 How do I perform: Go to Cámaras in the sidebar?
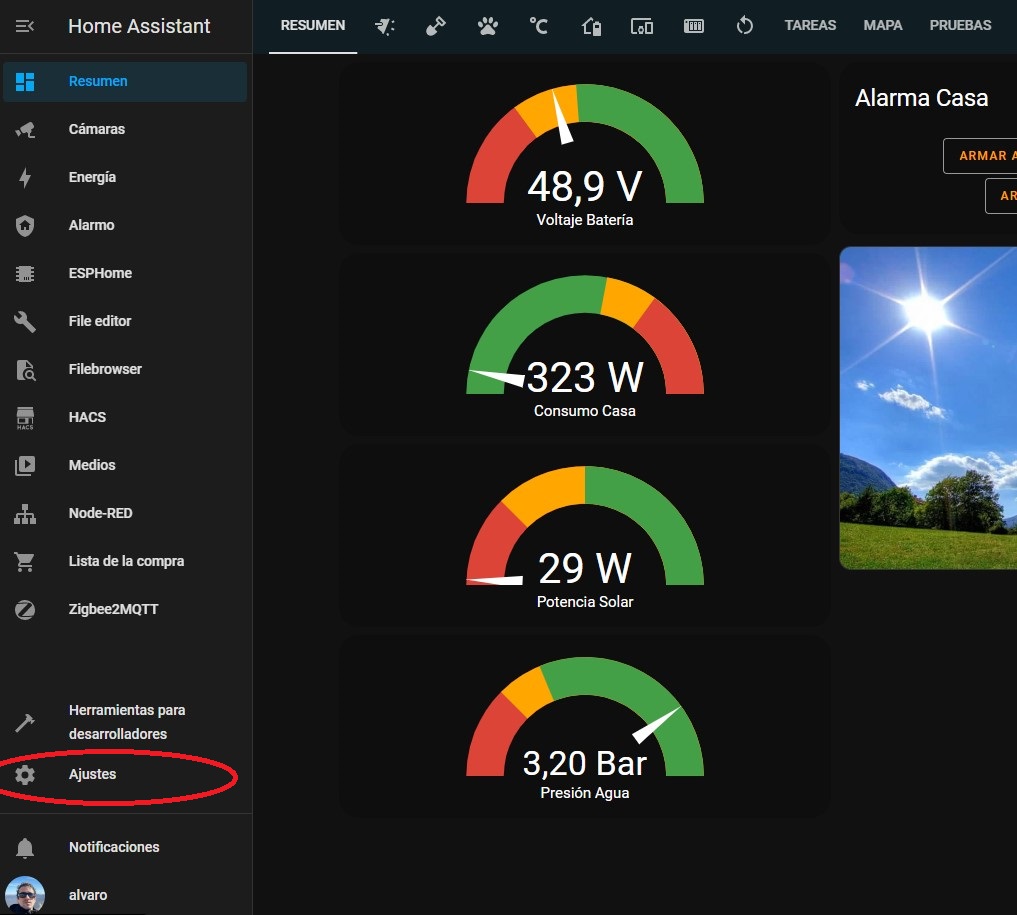(x=96, y=129)
